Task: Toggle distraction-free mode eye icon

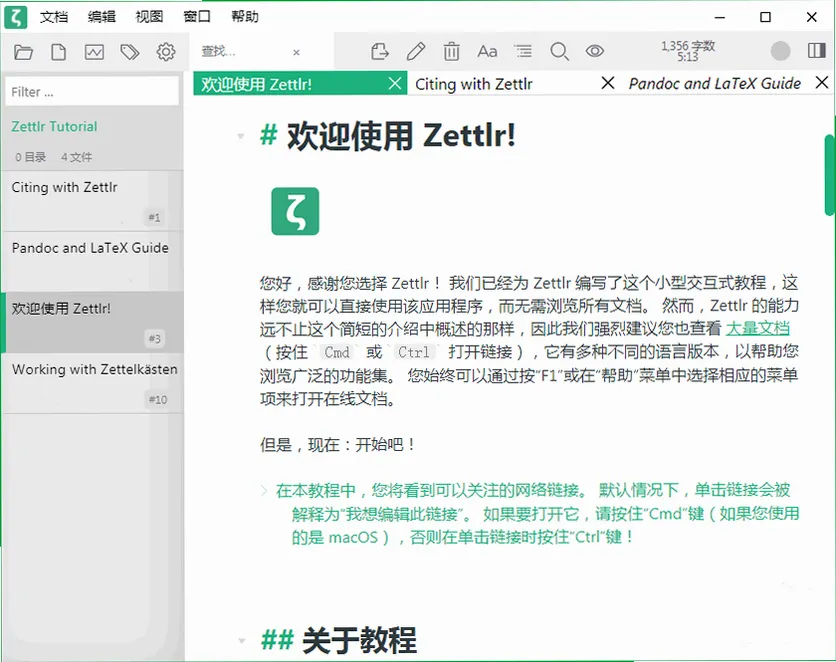Action: 594,51
